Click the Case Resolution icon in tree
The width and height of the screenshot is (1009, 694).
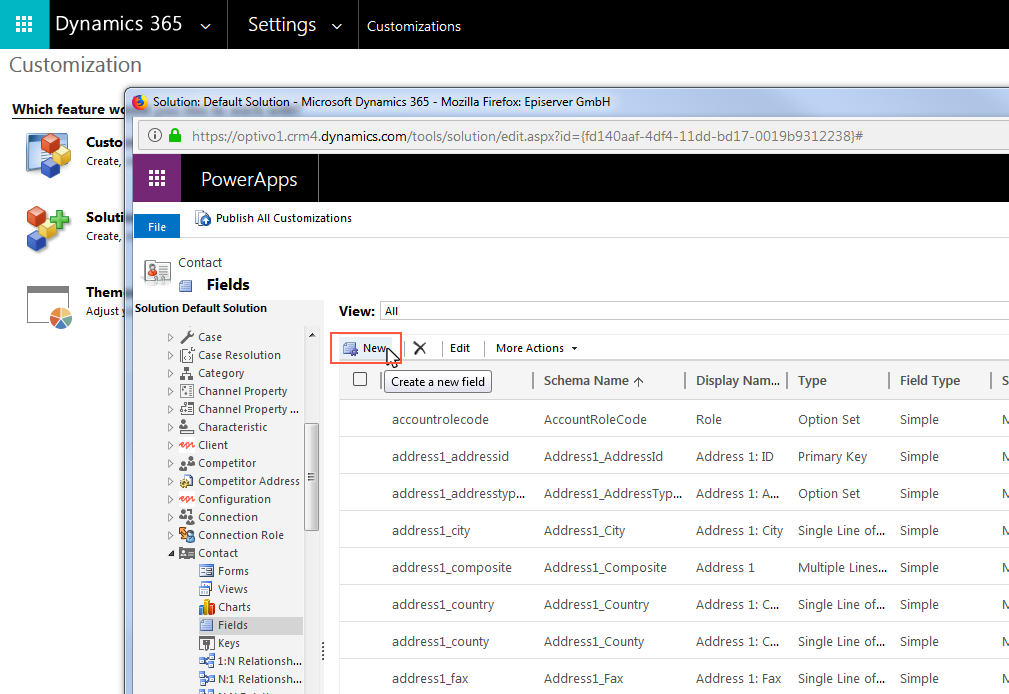point(187,355)
